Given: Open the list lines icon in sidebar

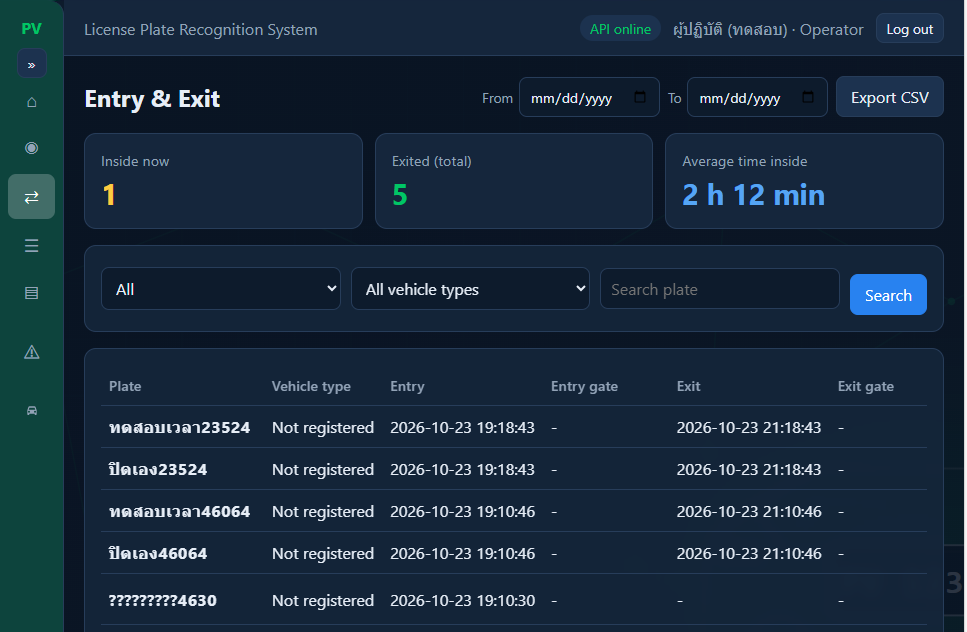Looking at the screenshot, I should [31, 245].
